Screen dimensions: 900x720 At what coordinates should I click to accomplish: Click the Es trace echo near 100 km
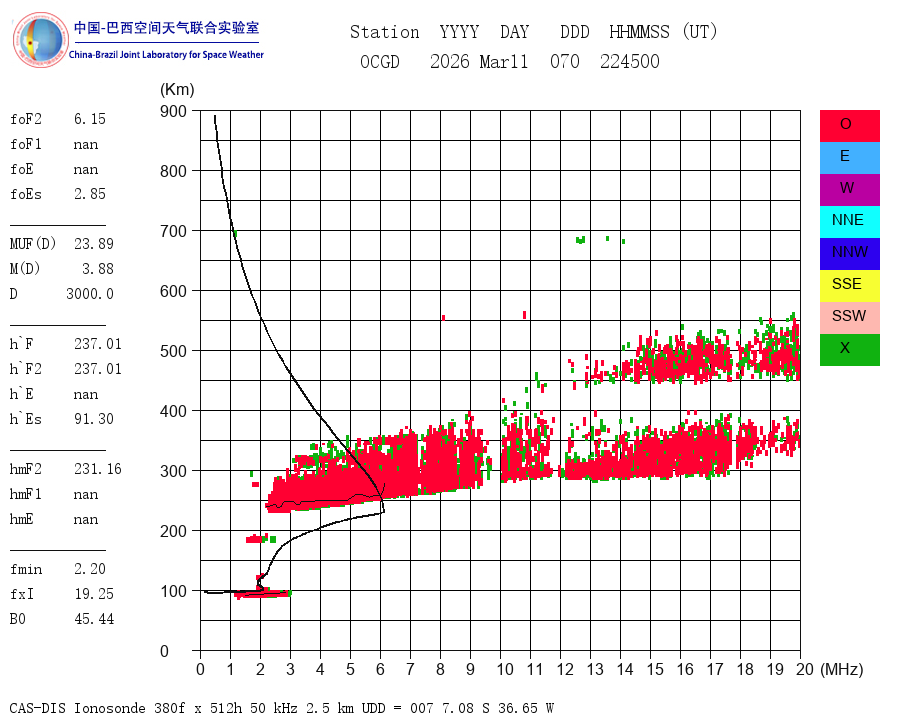(x=262, y=594)
